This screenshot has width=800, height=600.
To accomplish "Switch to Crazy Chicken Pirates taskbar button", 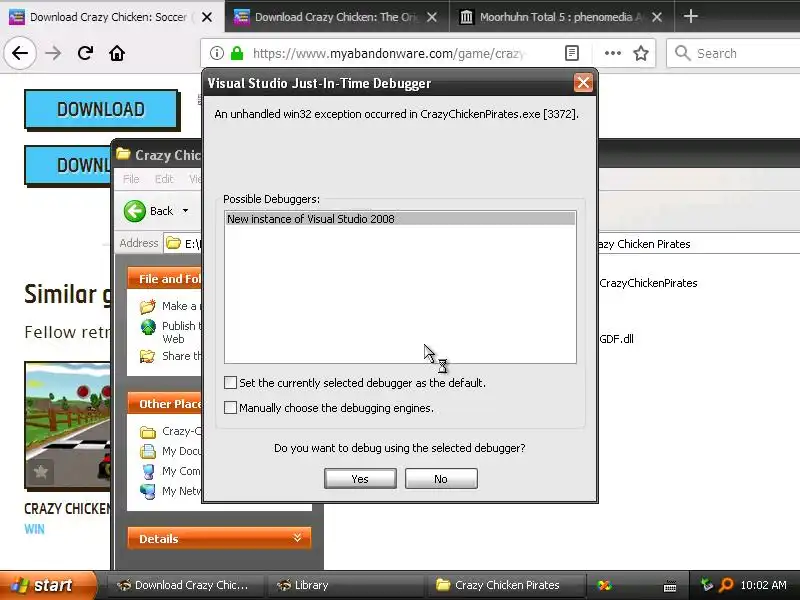I will click(x=506, y=585).
